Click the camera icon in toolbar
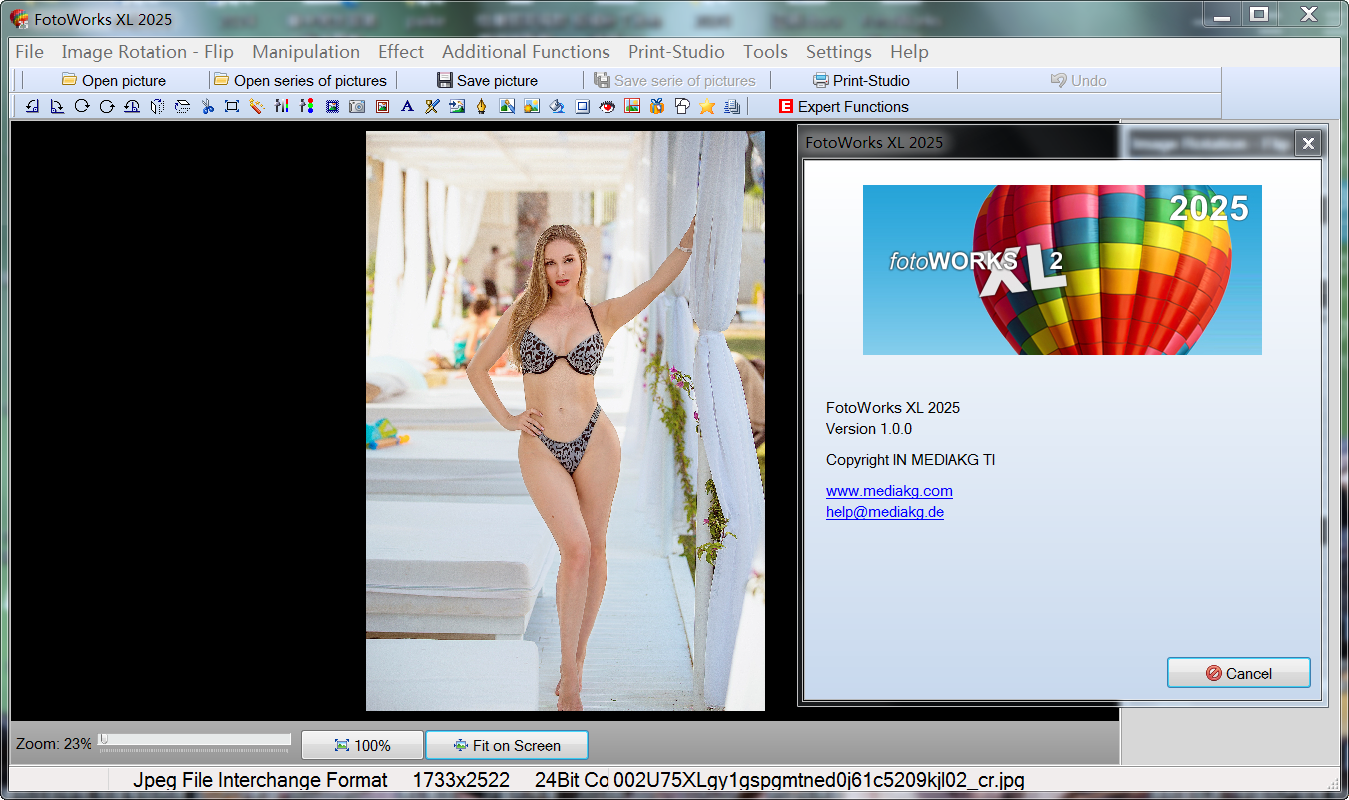This screenshot has height=800, width=1349. pyautogui.click(x=357, y=107)
